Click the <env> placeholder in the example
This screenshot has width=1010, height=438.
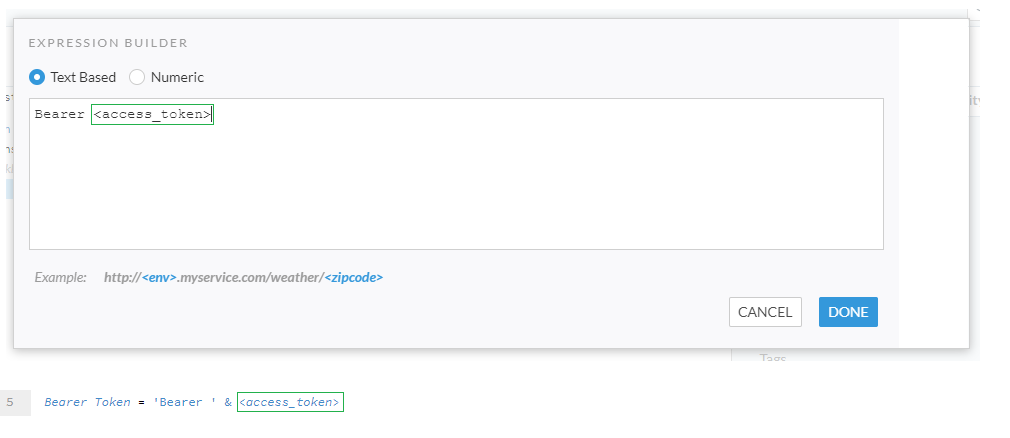(x=159, y=277)
